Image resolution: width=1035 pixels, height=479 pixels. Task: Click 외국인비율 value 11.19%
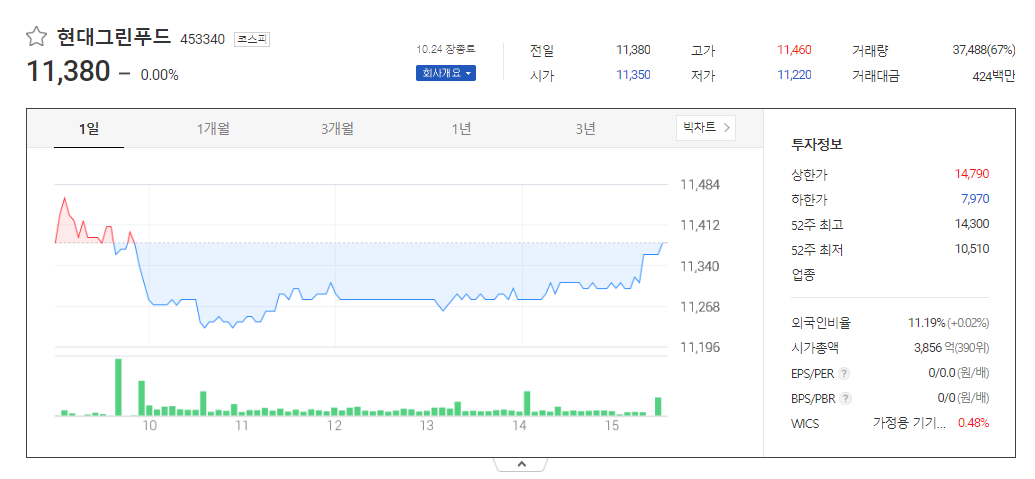click(927, 323)
